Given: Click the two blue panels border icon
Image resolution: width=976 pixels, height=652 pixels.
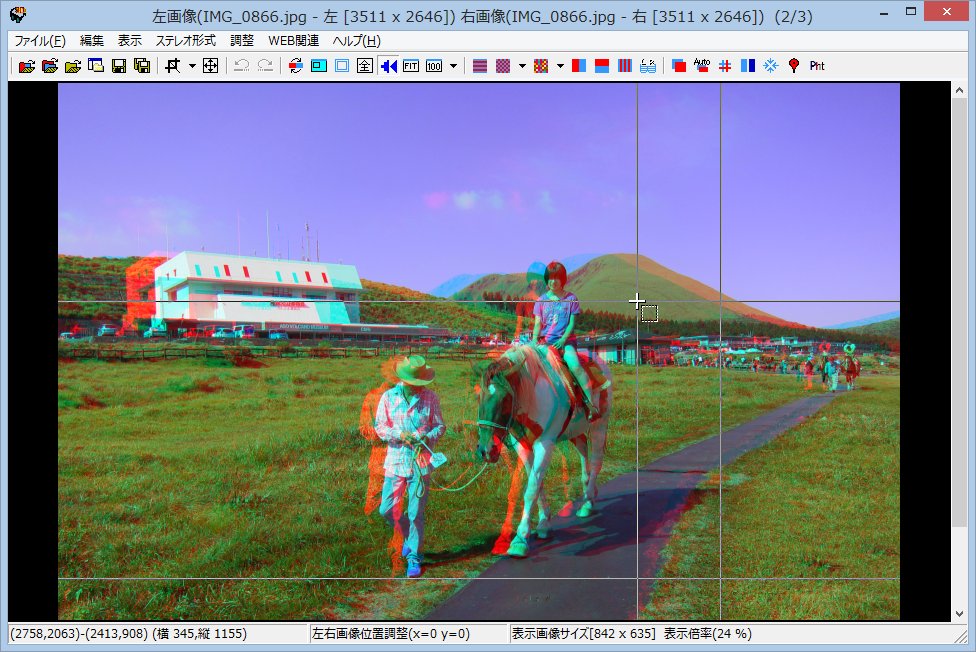Looking at the screenshot, I should (748, 66).
